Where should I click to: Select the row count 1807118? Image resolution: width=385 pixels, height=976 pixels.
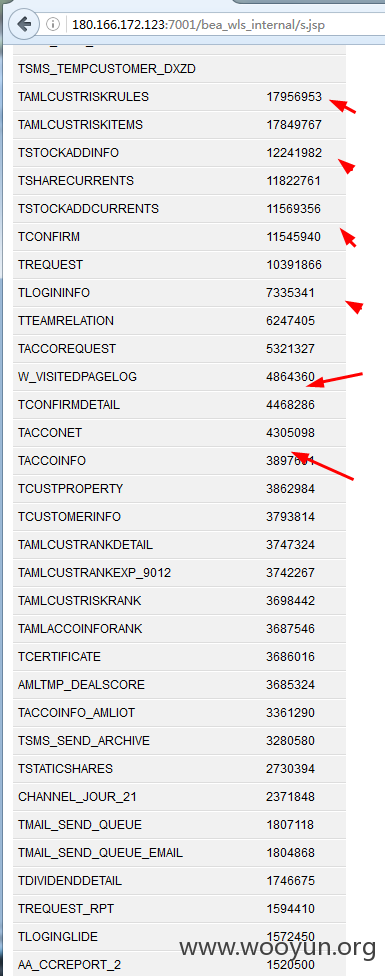[x=290, y=825]
